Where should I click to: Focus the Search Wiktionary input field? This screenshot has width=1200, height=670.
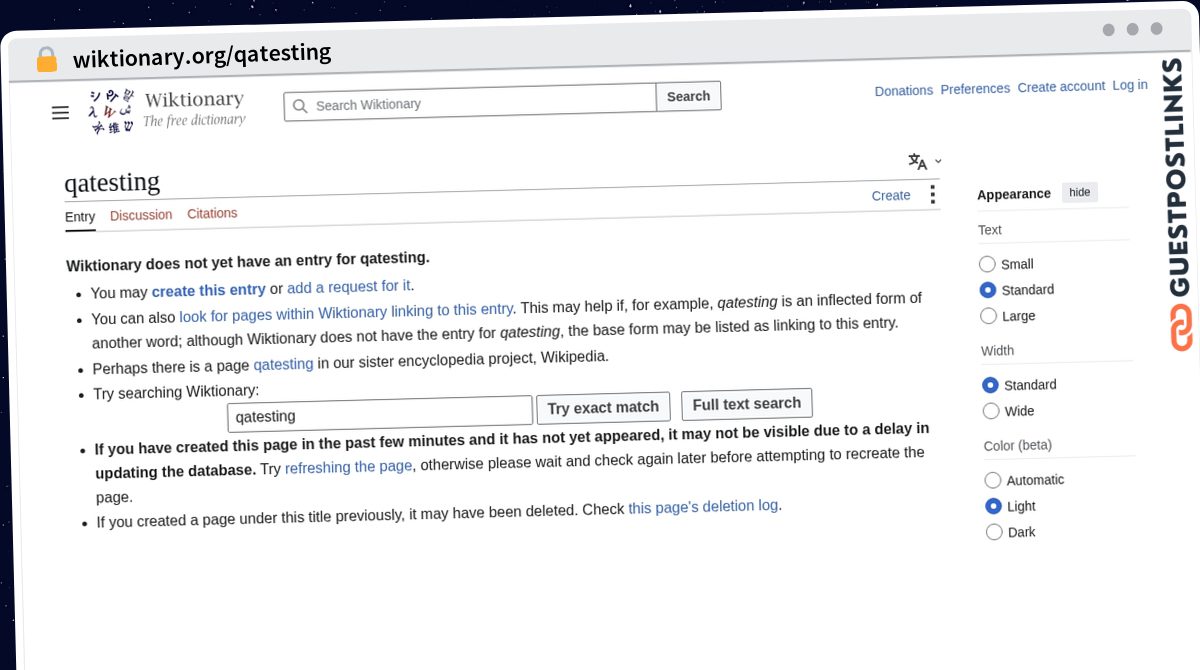(x=470, y=102)
